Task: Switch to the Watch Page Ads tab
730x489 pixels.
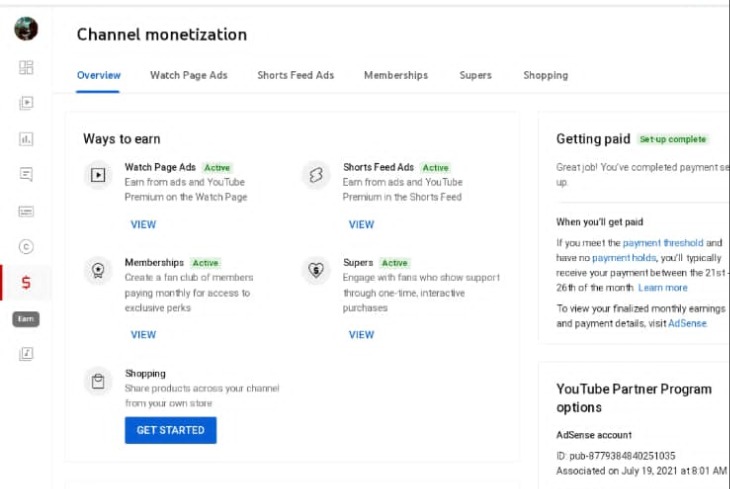Action: tap(189, 75)
